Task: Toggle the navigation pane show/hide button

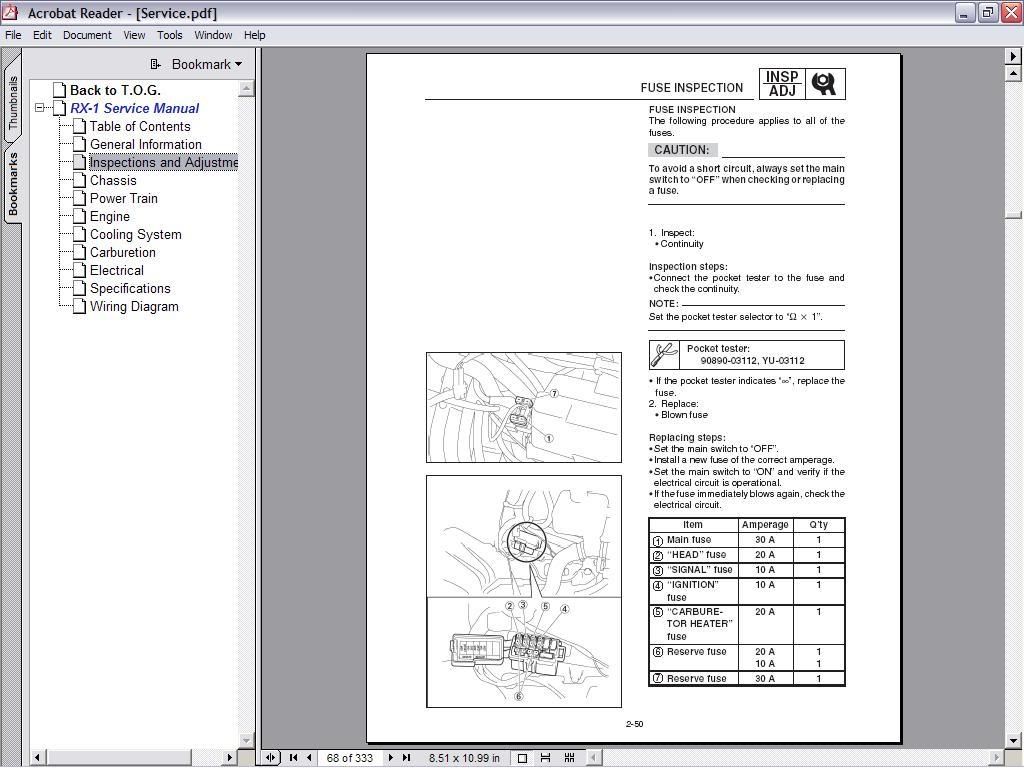Action: (270, 758)
